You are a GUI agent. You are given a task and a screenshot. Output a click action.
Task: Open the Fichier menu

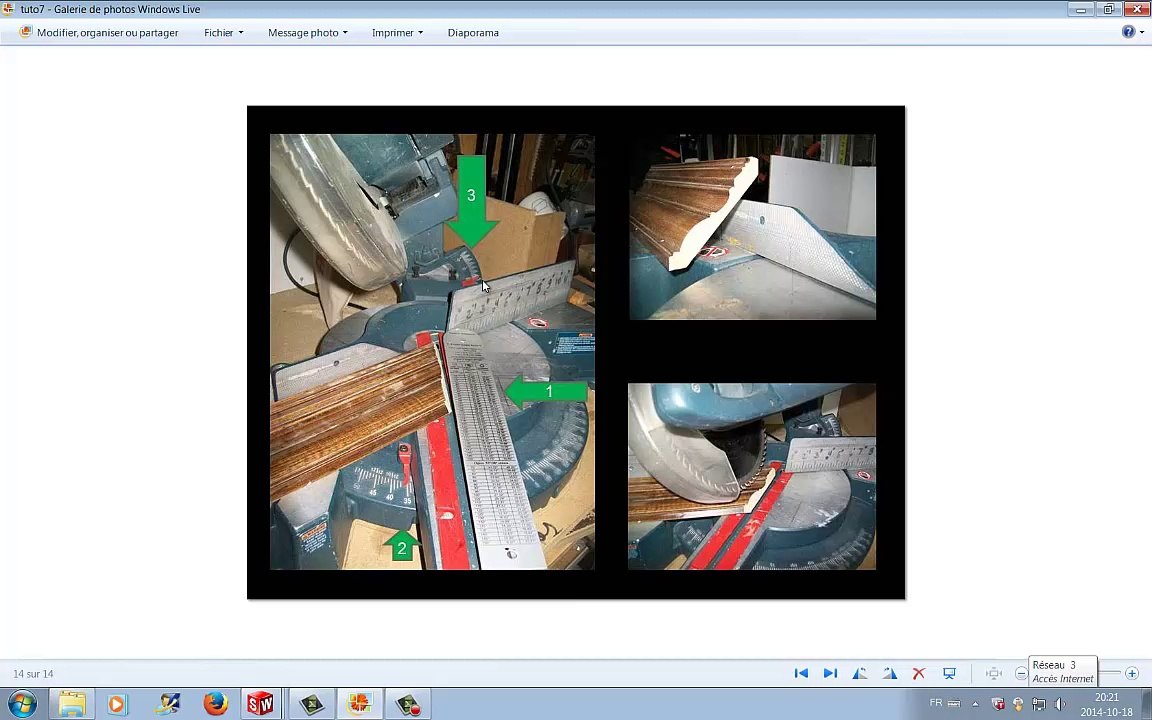[223, 32]
